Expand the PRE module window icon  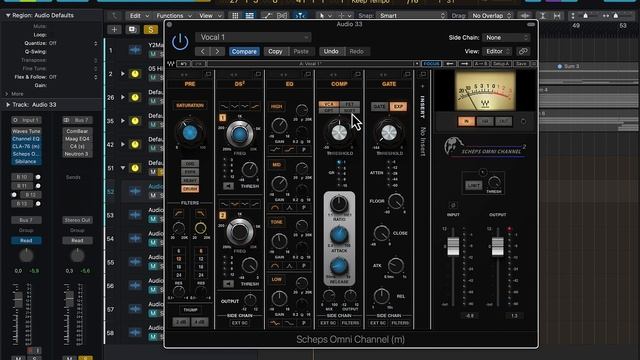tap(208, 74)
